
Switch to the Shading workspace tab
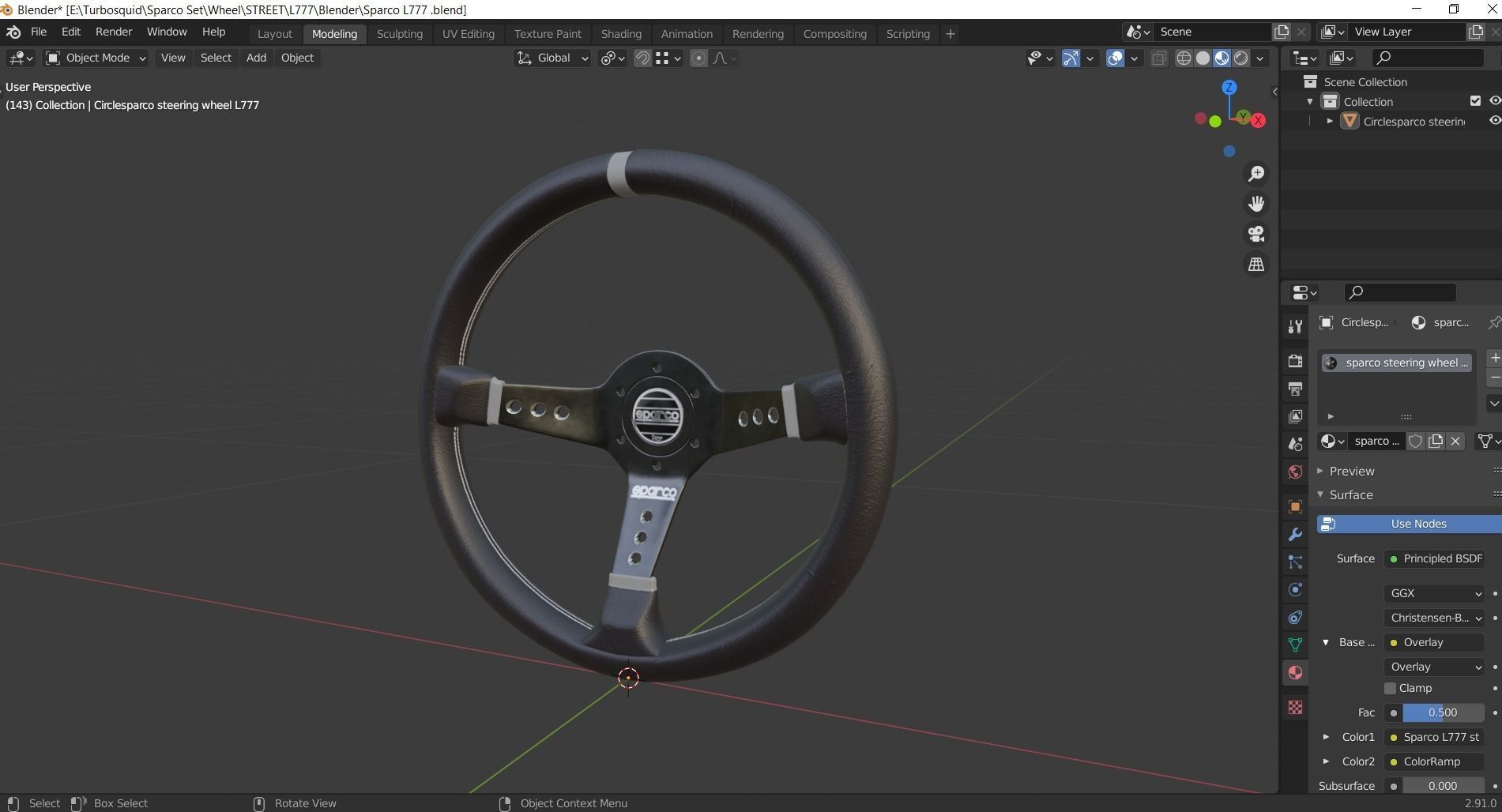tap(621, 34)
